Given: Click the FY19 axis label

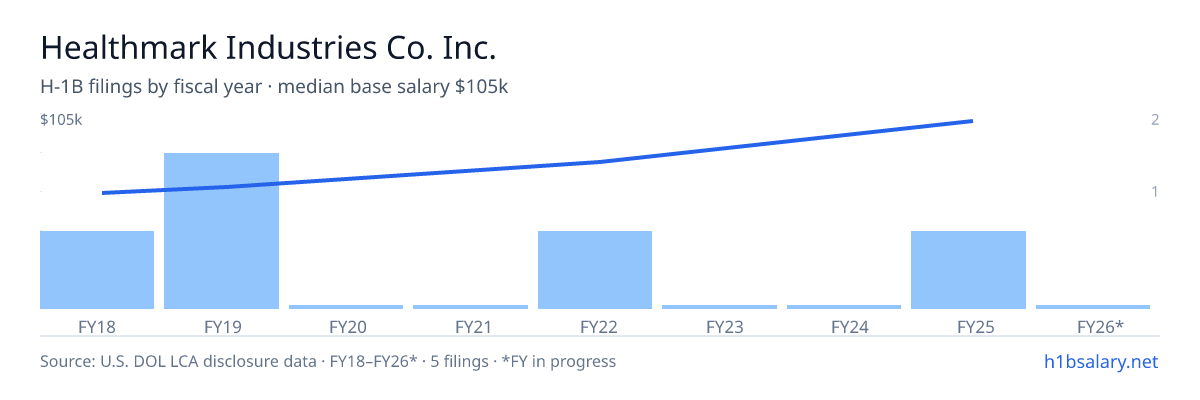Looking at the screenshot, I should 221,326.
